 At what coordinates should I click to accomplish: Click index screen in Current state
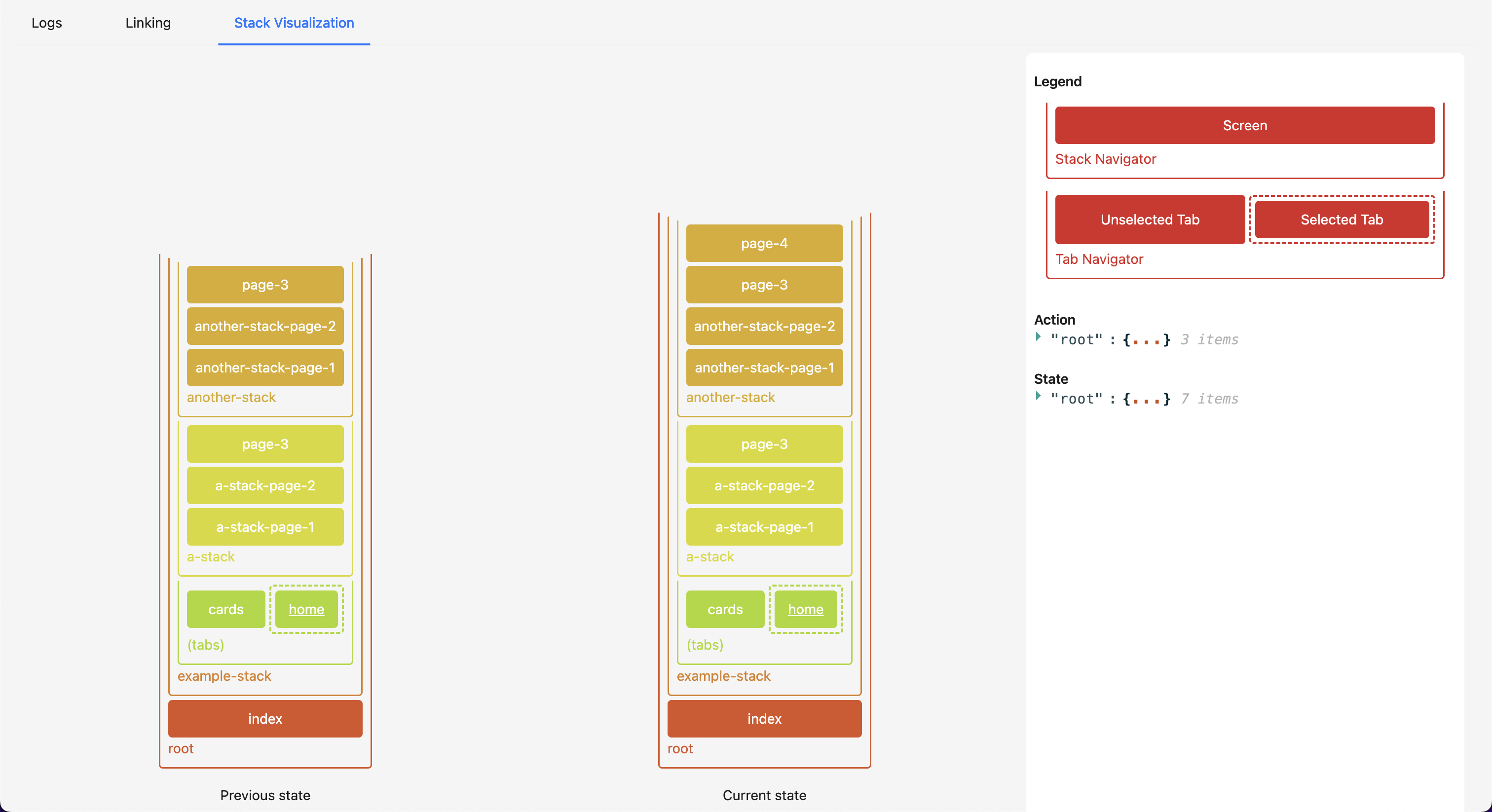tap(764, 719)
